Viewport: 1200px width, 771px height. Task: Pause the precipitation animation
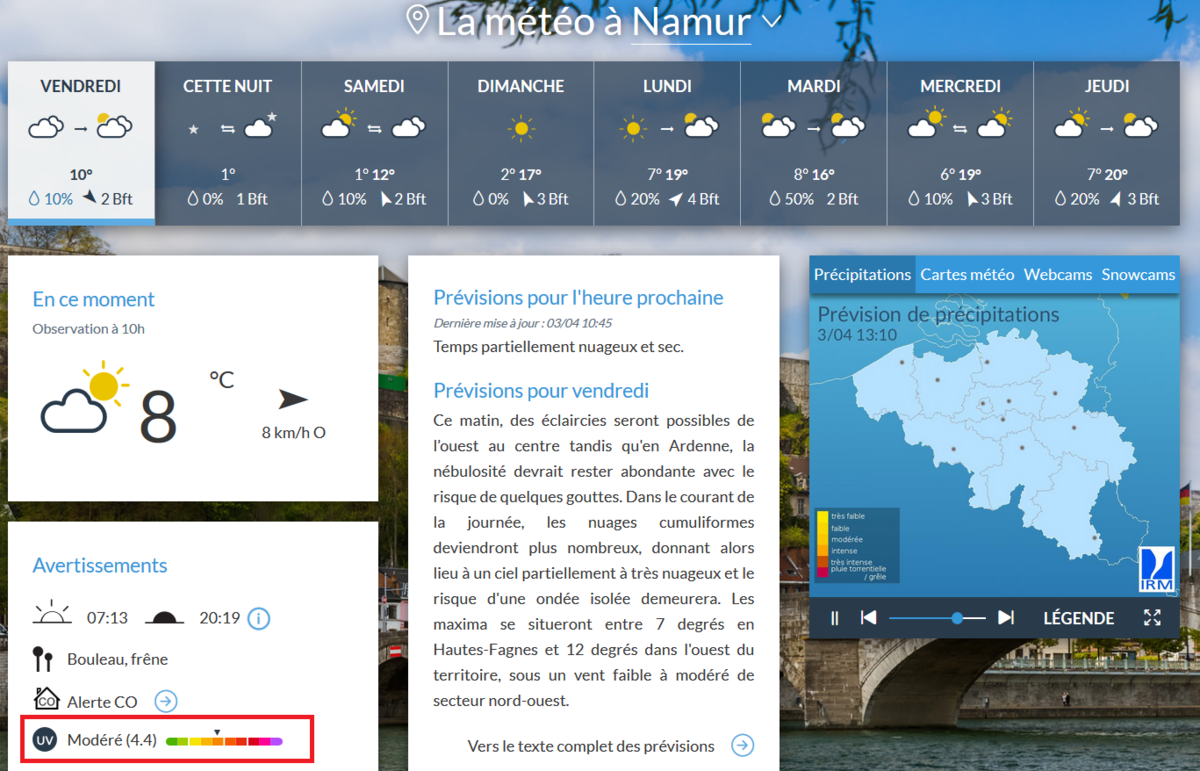[x=835, y=618]
